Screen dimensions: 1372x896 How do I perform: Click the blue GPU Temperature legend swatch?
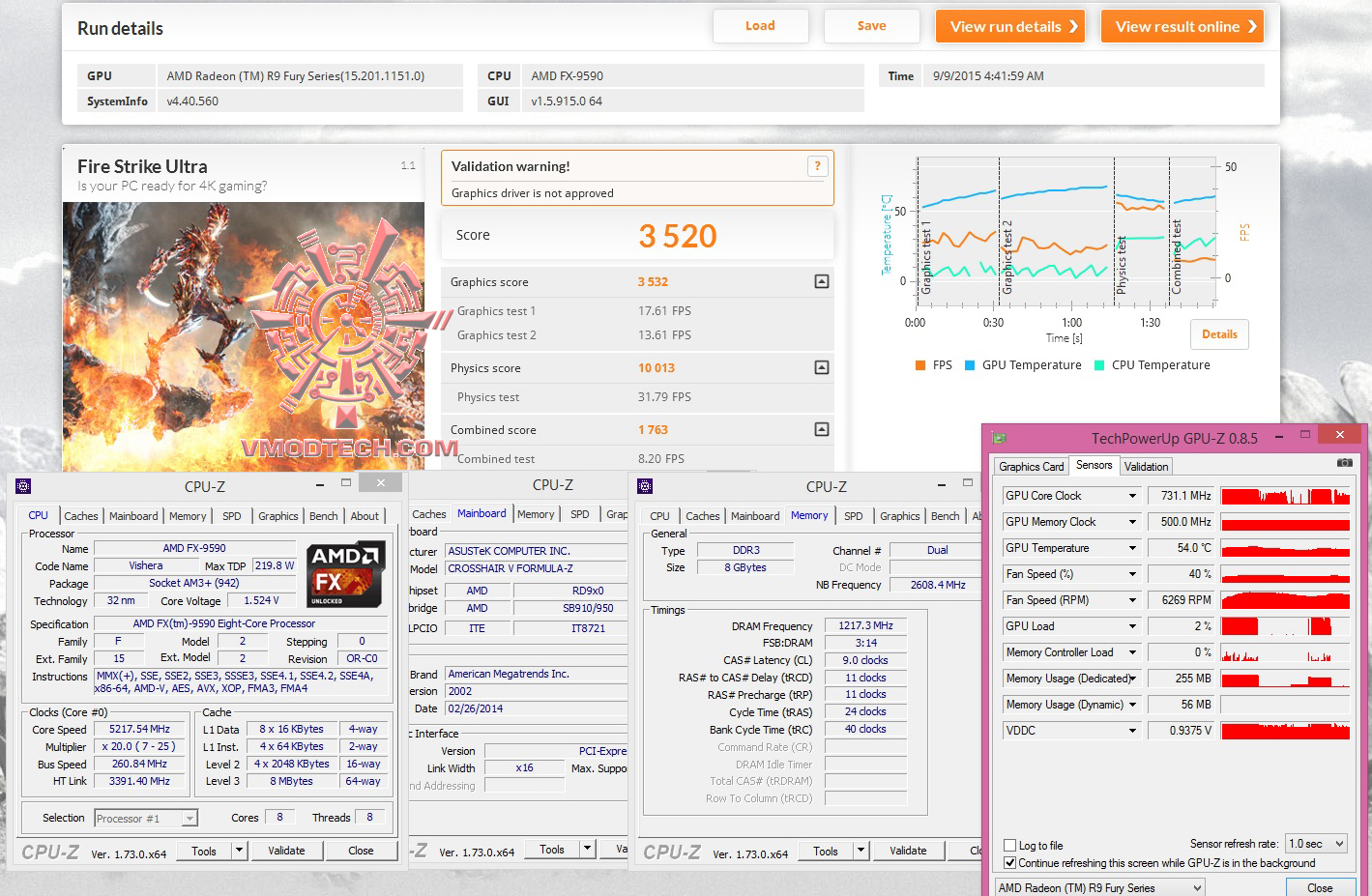(x=970, y=365)
